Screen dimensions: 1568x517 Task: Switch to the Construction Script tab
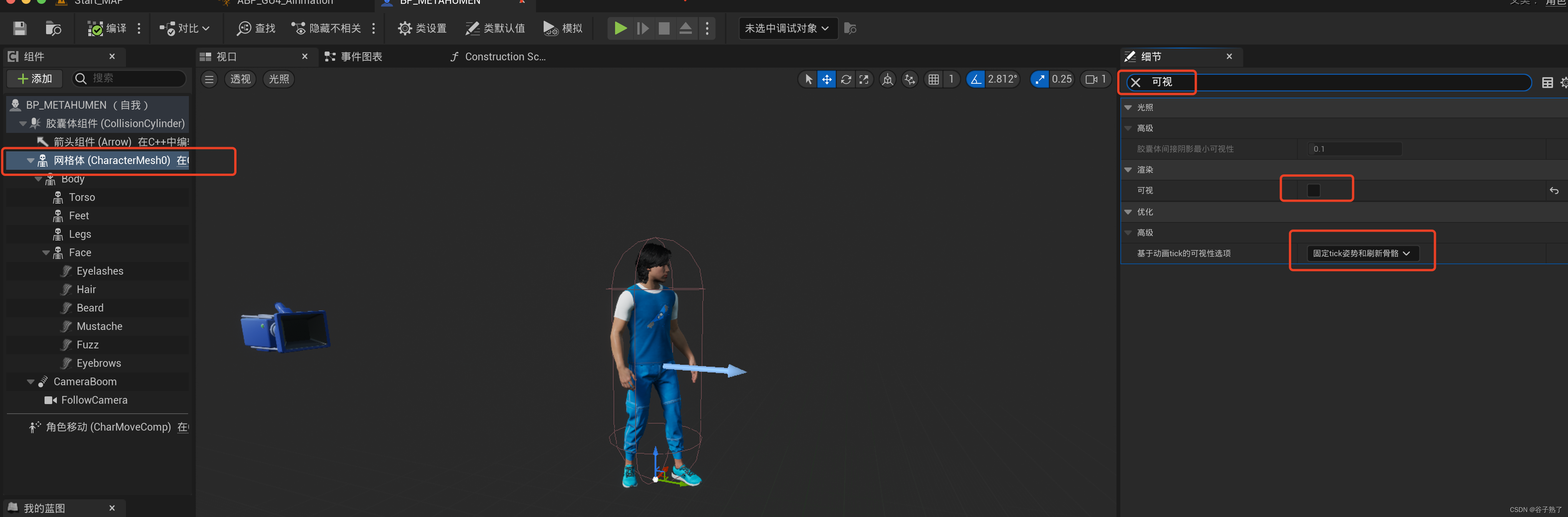(x=497, y=56)
